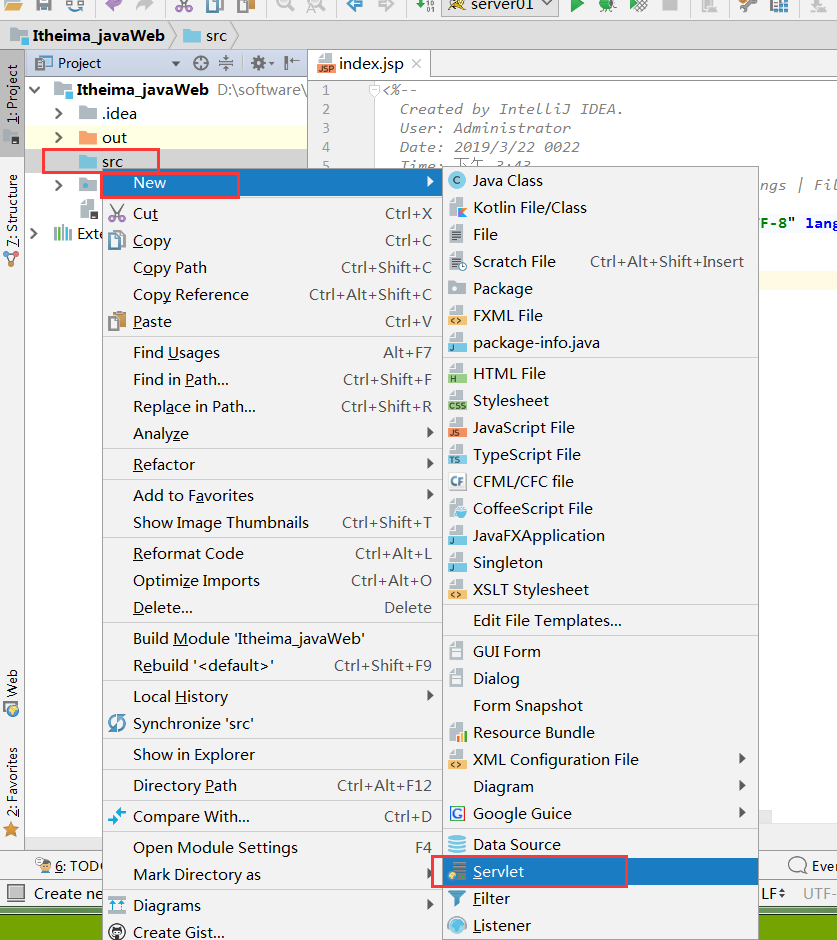Open the Web tool window tab

click(x=13, y=693)
